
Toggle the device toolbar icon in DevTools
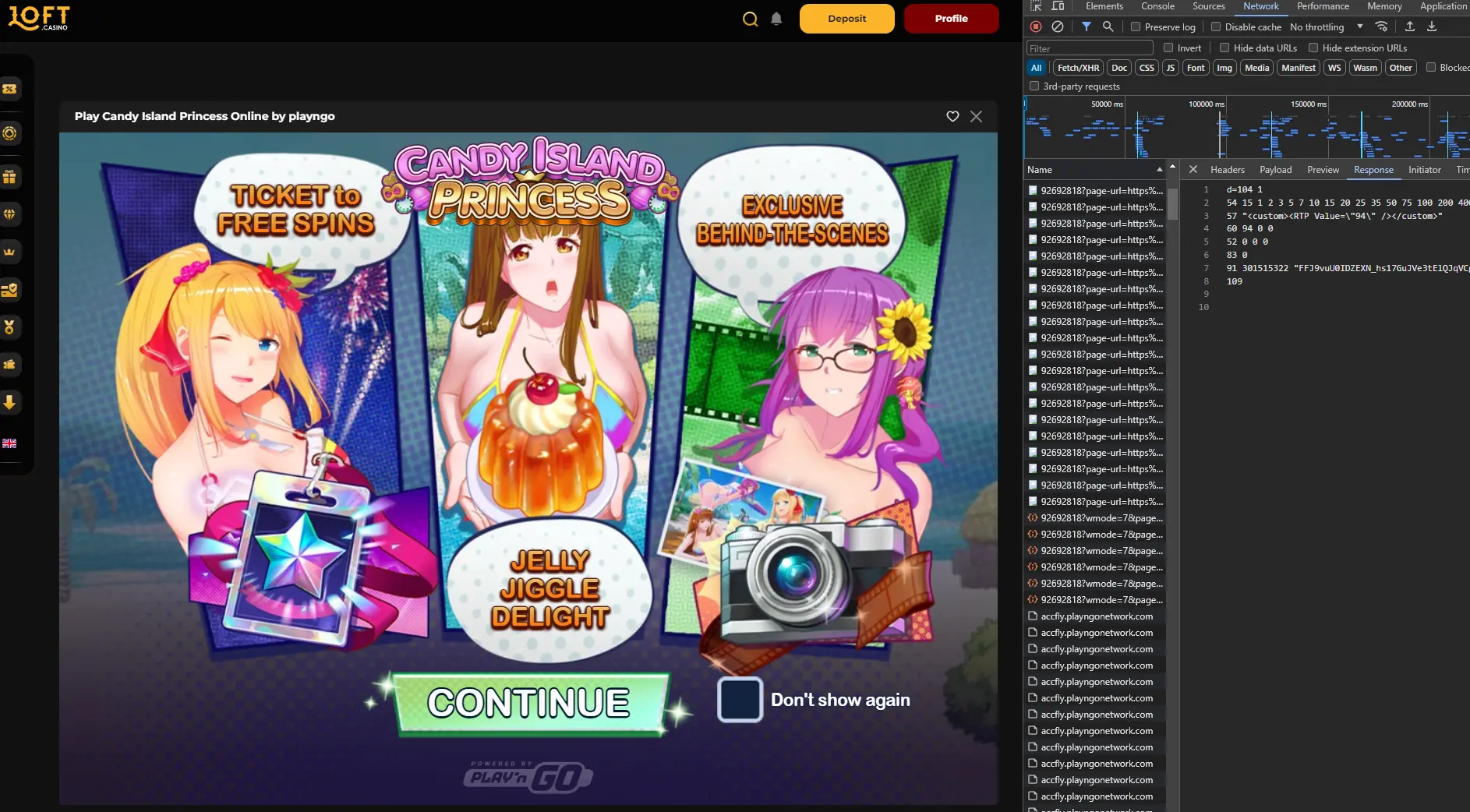[x=1058, y=6]
